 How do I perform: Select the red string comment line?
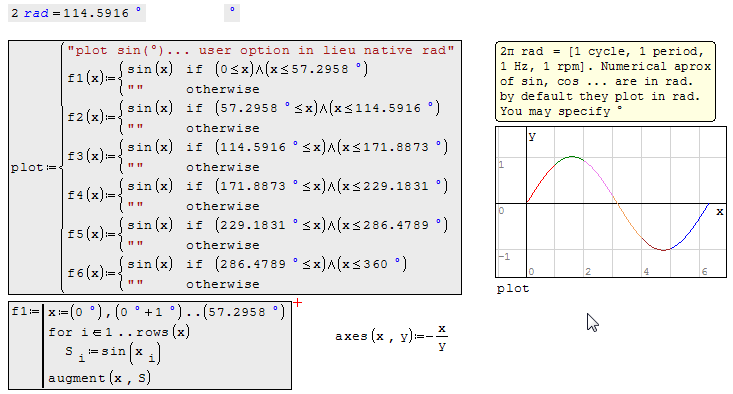point(260,50)
